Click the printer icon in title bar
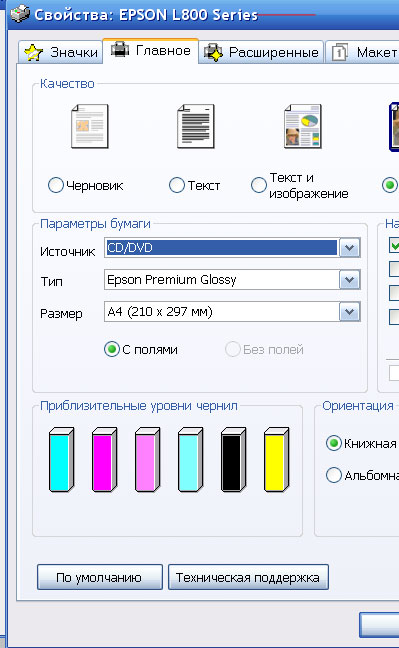This screenshot has width=399, height=648. (20, 14)
